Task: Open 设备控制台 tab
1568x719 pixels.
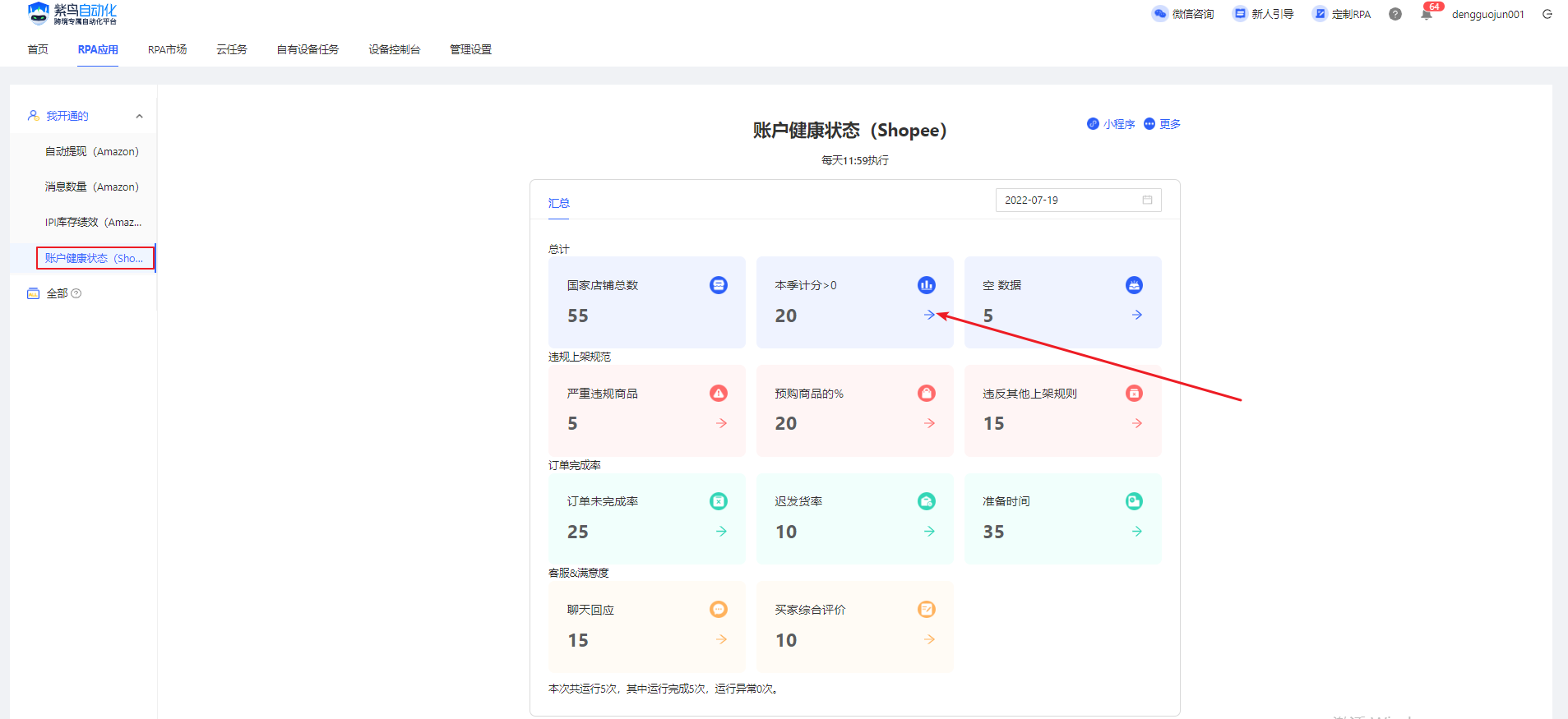Action: click(x=395, y=49)
